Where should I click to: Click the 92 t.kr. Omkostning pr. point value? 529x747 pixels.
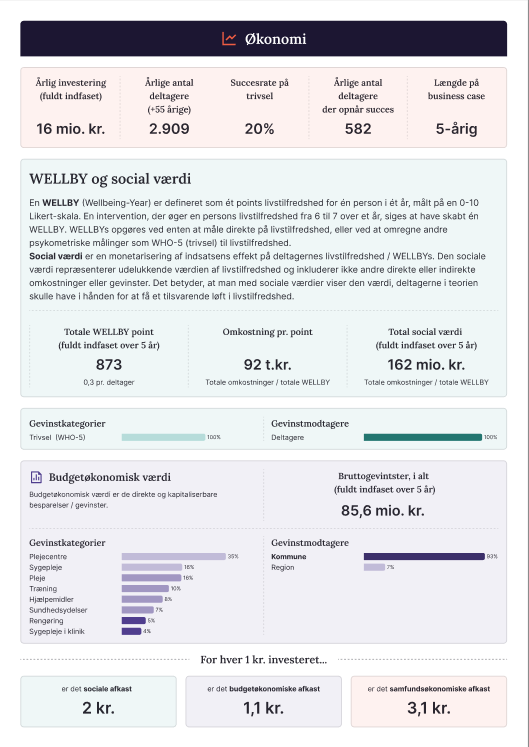267,364
